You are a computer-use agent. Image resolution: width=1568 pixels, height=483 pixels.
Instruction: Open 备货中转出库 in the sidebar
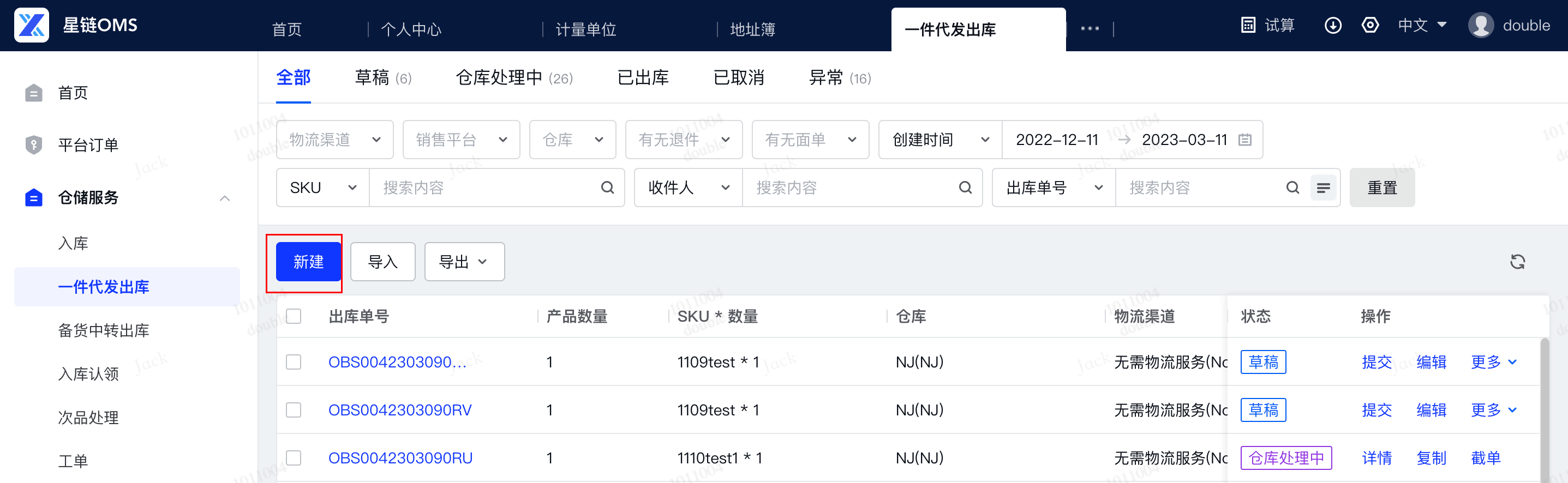click(x=104, y=330)
